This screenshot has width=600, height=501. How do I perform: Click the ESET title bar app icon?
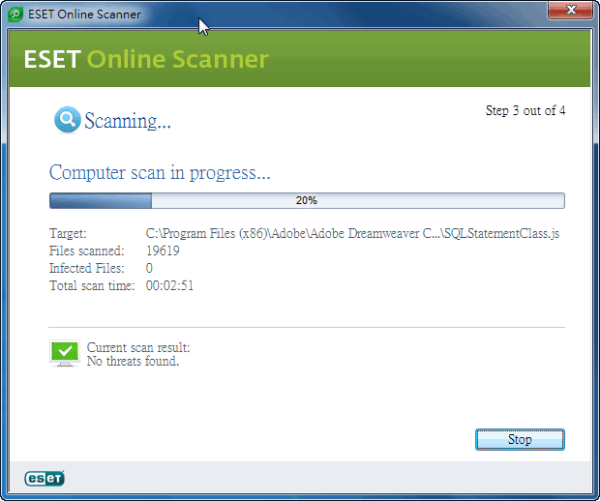(15, 15)
